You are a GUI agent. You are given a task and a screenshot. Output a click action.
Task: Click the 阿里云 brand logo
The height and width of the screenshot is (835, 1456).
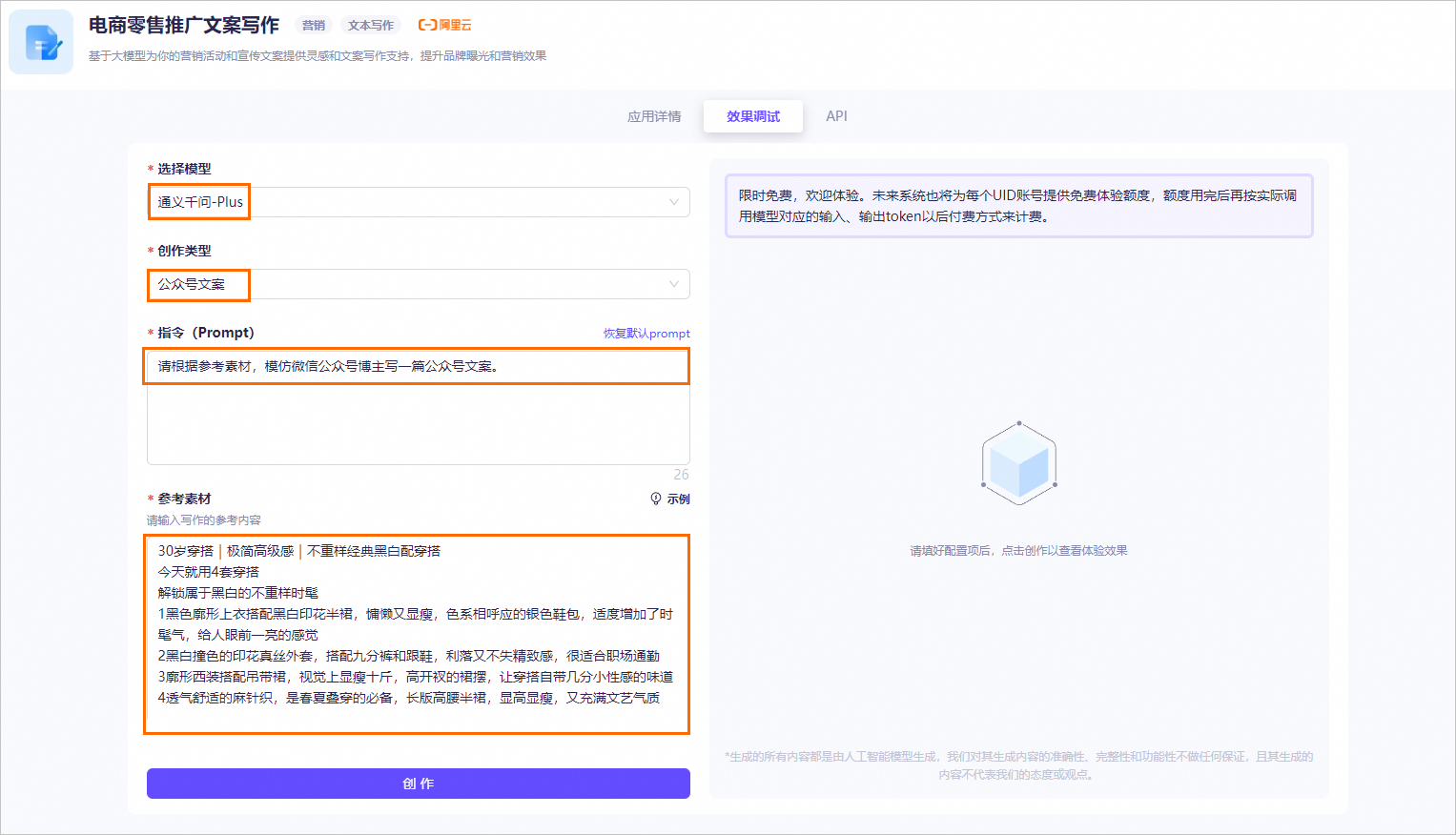pyautogui.click(x=445, y=26)
